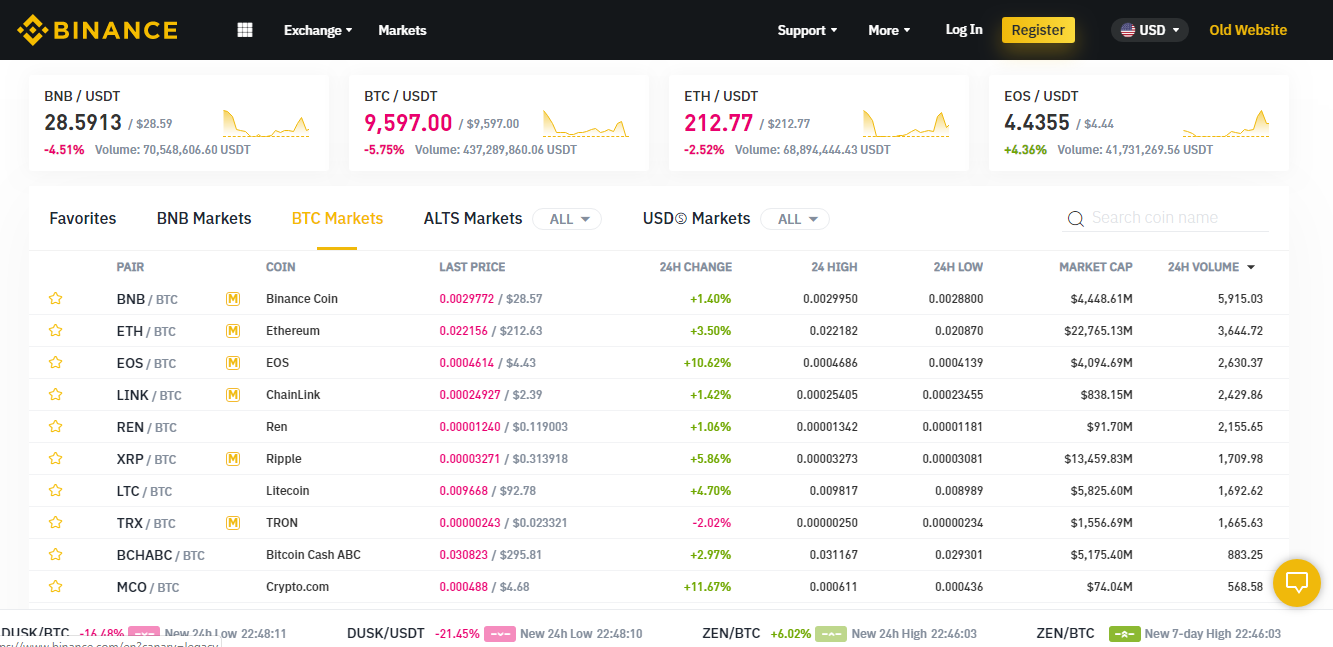1333x647 pixels.
Task: Click the Log In link
Action: (964, 30)
